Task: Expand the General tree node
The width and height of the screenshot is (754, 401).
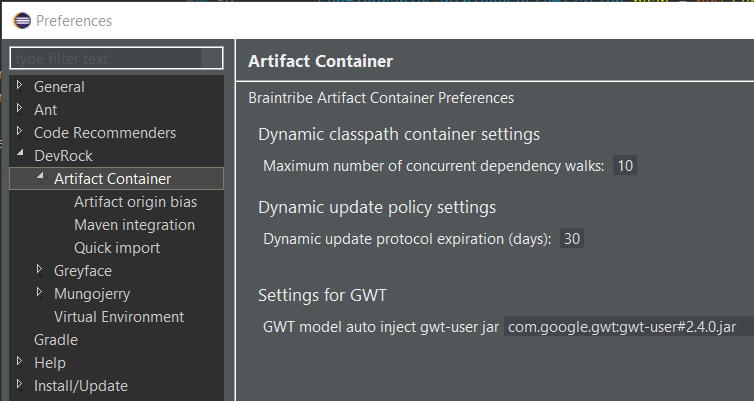Action: tap(19, 87)
